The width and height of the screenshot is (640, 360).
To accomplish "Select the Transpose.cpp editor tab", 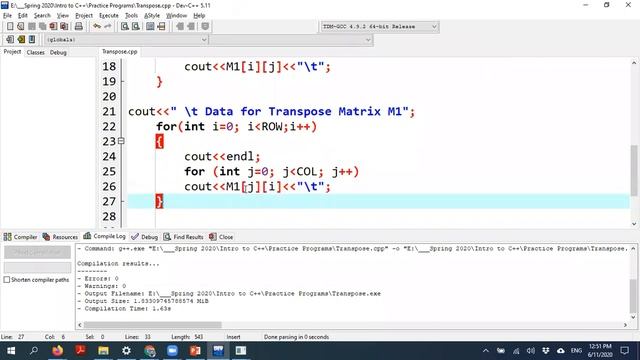I will click(x=119, y=52).
